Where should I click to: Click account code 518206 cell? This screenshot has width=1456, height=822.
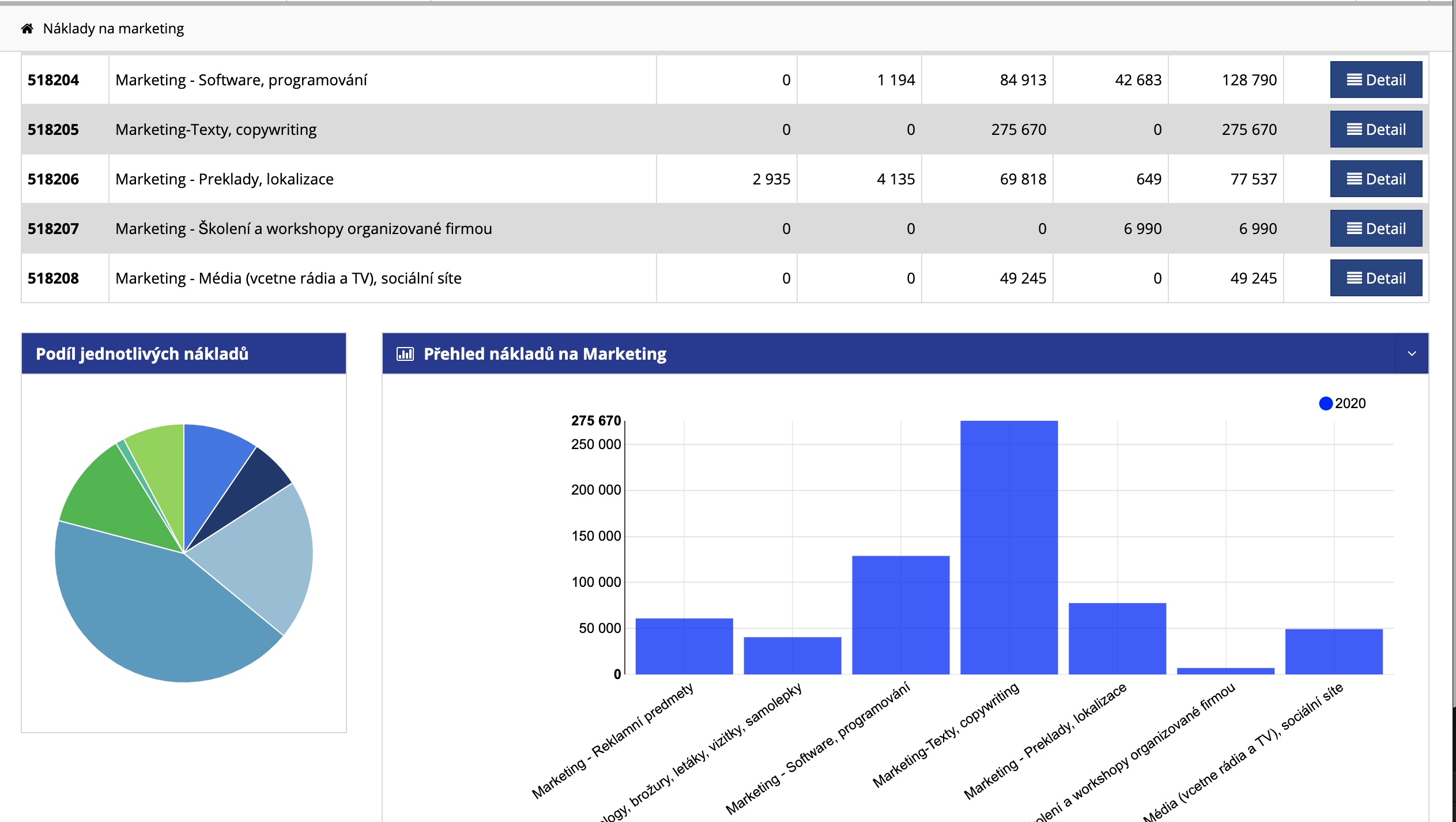click(53, 179)
